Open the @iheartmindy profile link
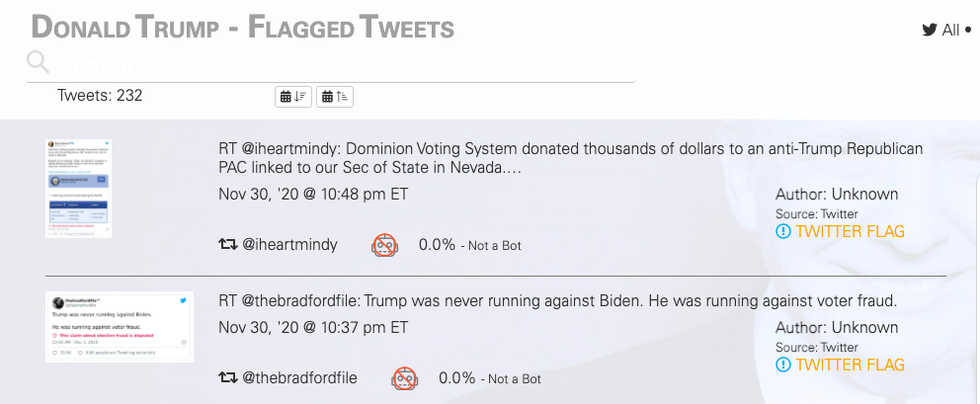This screenshot has height=404, width=980. (290, 245)
